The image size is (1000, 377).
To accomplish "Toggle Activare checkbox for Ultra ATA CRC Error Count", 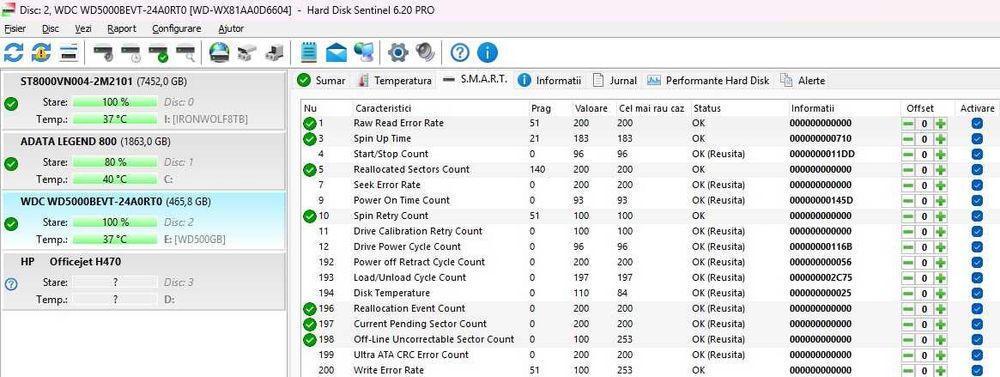I will pyautogui.click(x=977, y=355).
